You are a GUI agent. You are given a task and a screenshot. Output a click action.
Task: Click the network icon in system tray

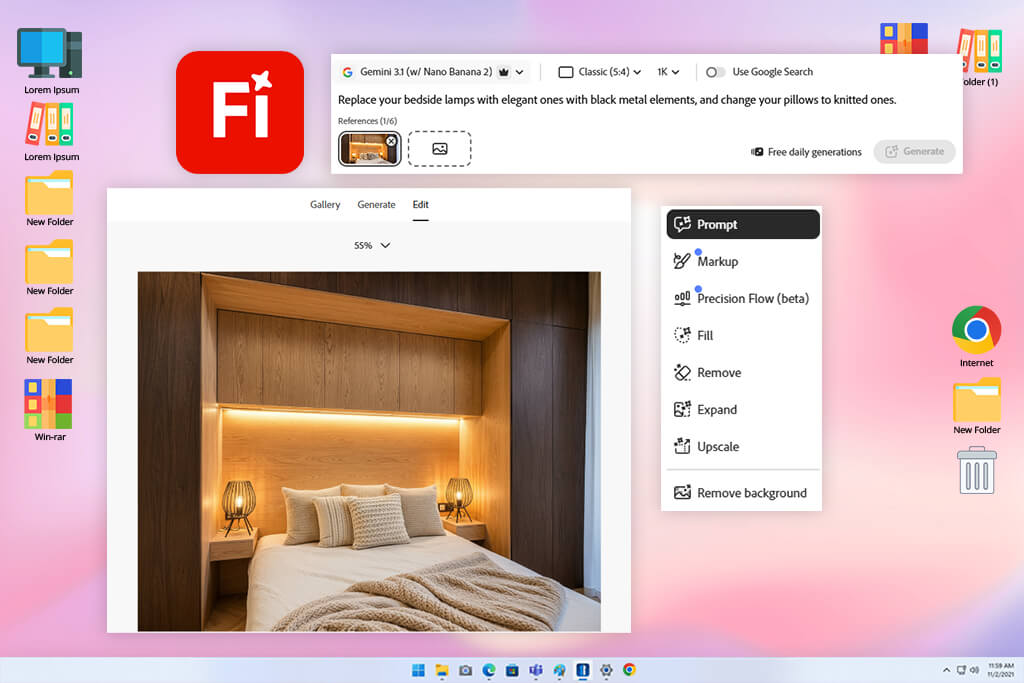(x=961, y=670)
